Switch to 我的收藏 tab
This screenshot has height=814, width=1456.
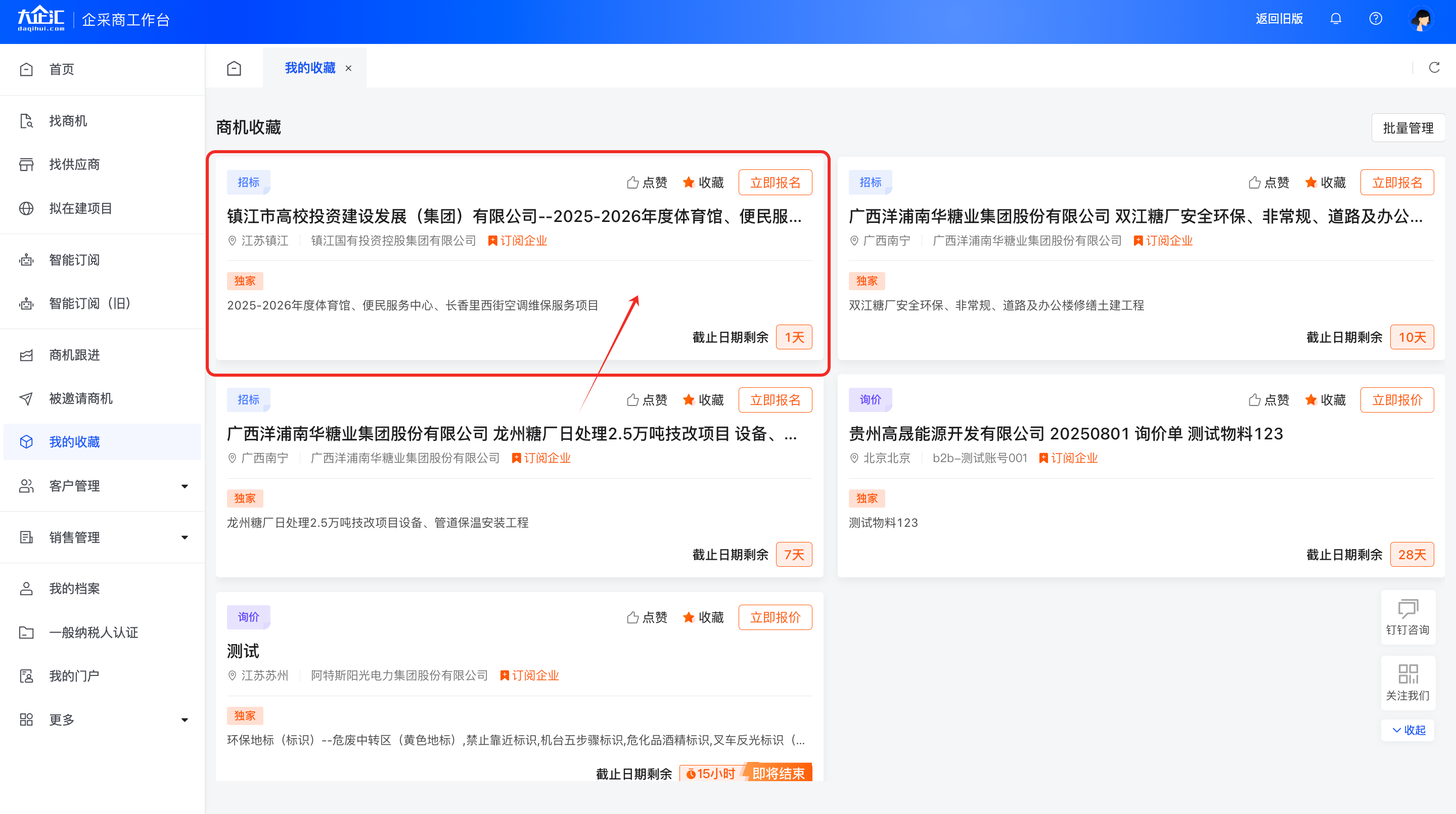point(310,68)
